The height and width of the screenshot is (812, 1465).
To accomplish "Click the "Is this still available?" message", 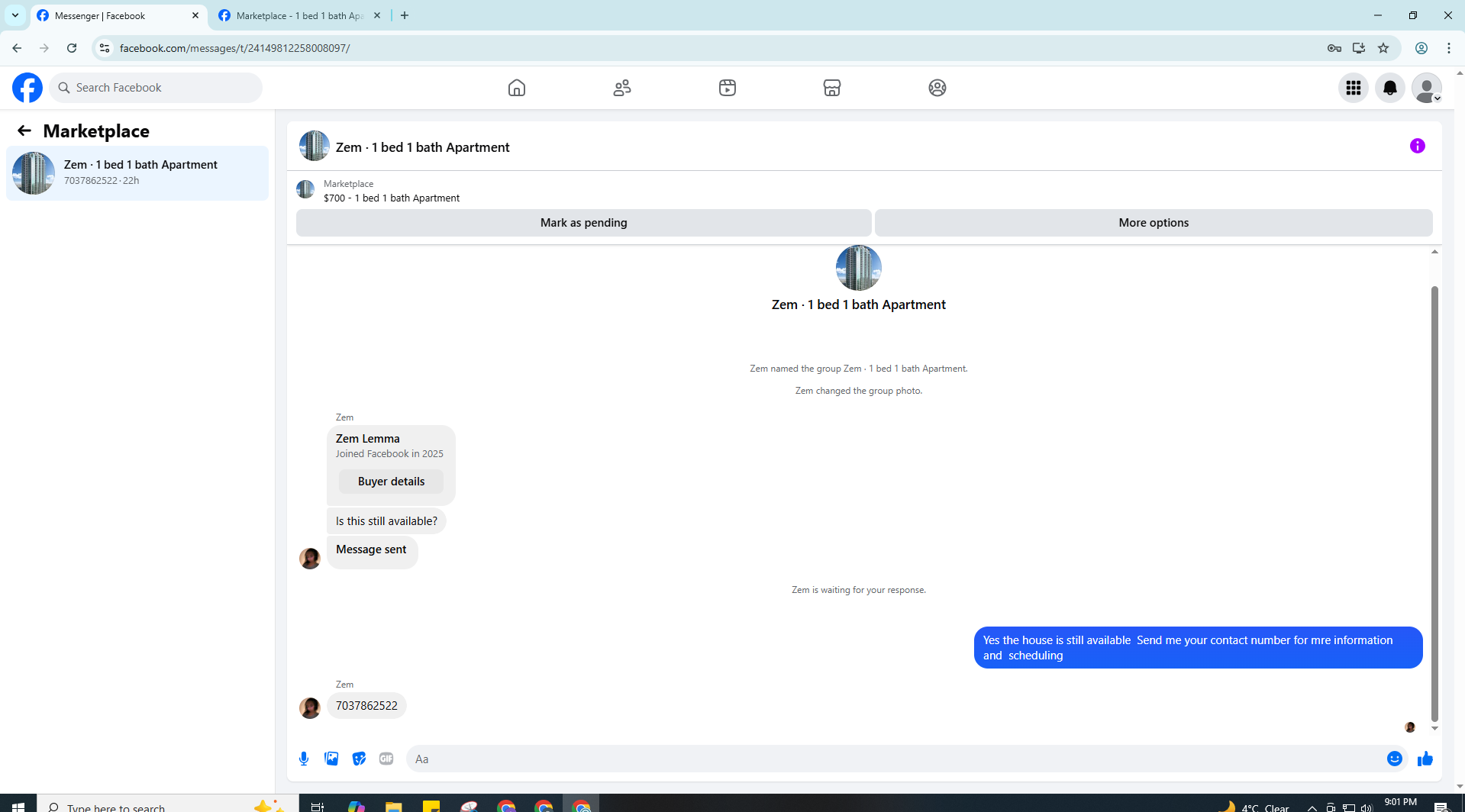I will point(386,521).
